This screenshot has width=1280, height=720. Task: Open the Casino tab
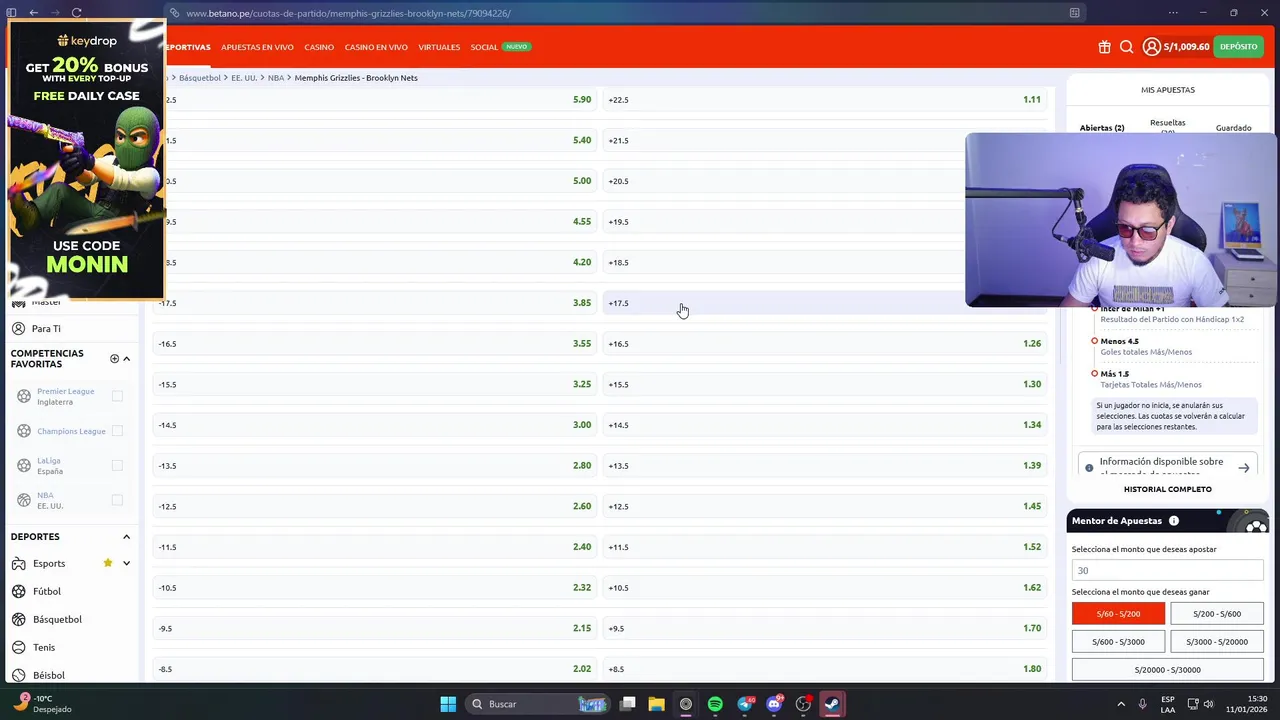click(x=319, y=47)
